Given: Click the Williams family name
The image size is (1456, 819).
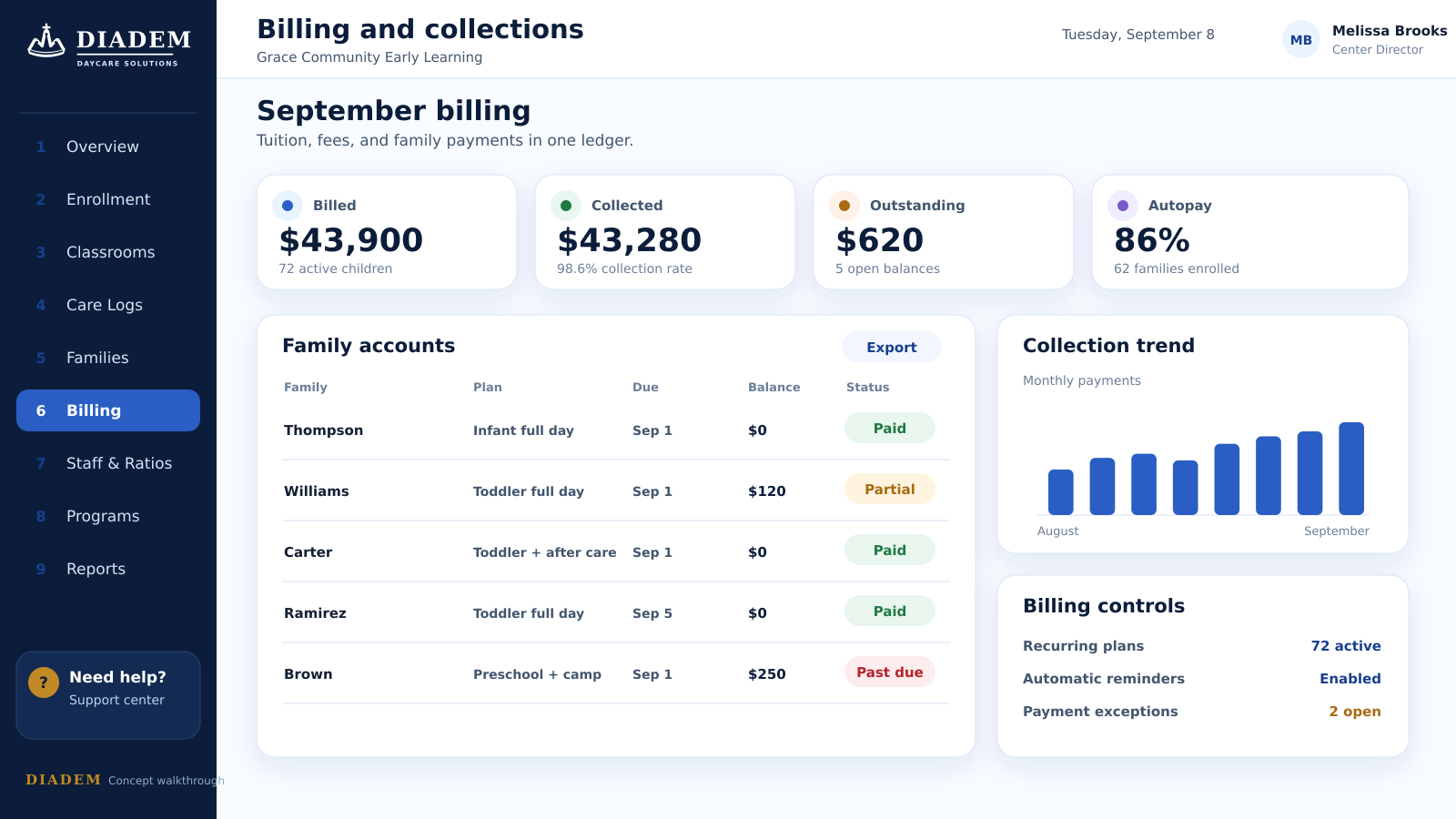Looking at the screenshot, I should click(x=317, y=491).
